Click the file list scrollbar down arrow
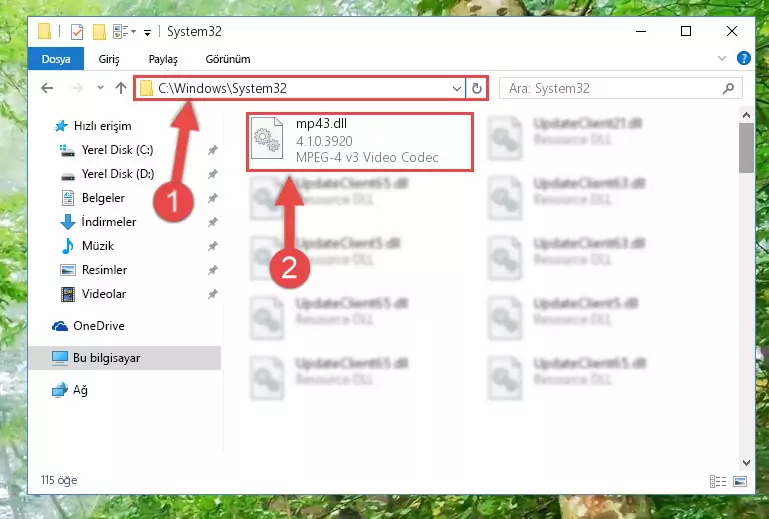769x519 pixels. (x=746, y=463)
